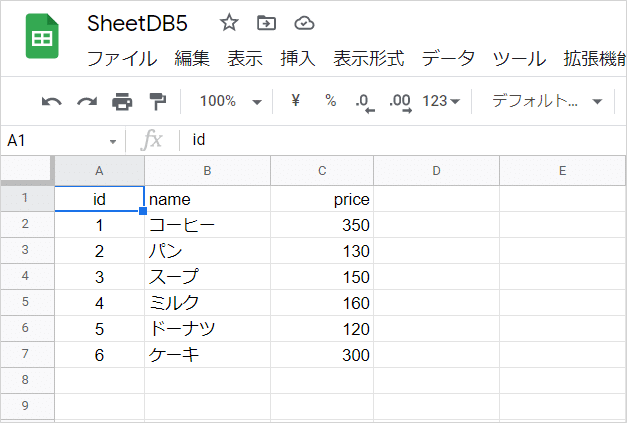627x423 pixels.
Task: Open the デフォルト font dropdown
Action: [x=546, y=101]
